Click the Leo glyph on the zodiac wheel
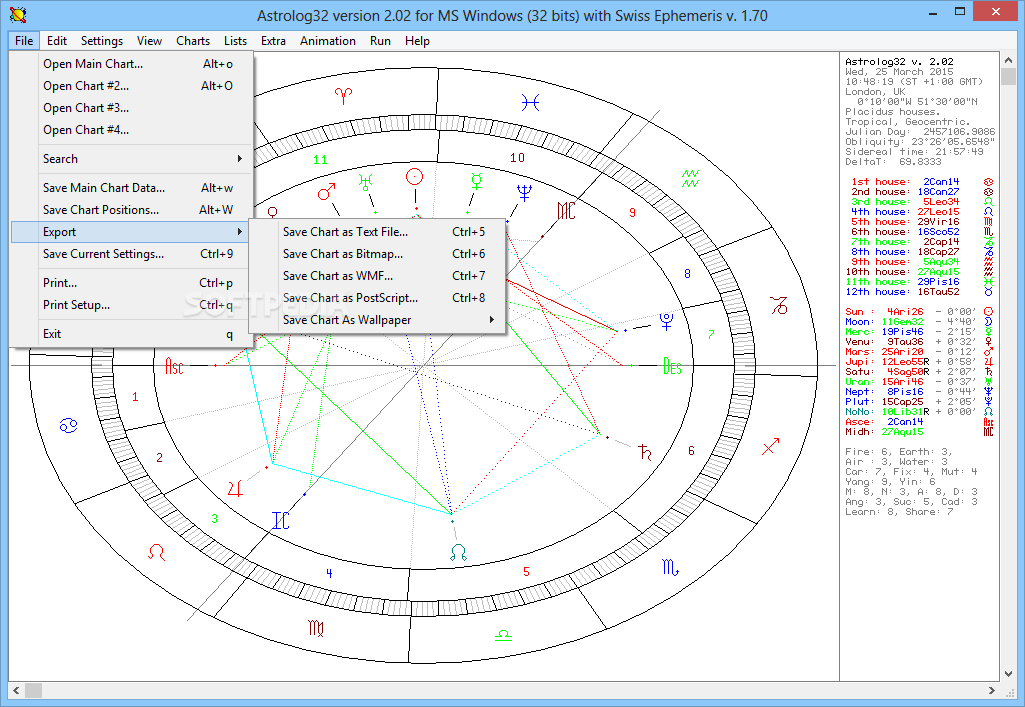The width and height of the screenshot is (1025, 707). (156, 552)
